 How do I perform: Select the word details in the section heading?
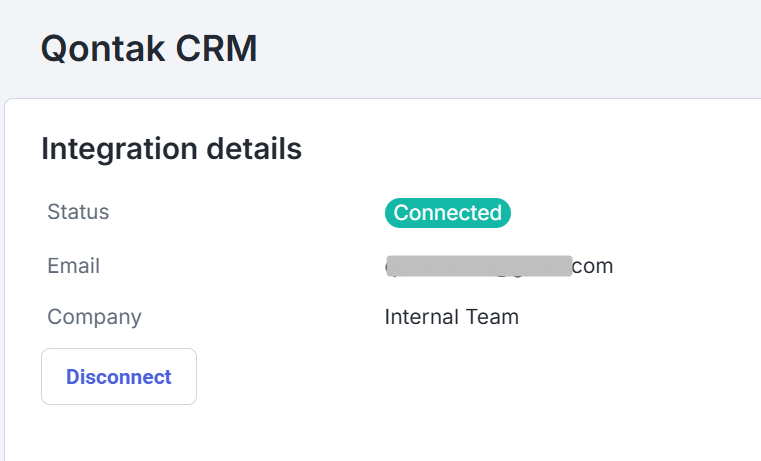[254, 149]
